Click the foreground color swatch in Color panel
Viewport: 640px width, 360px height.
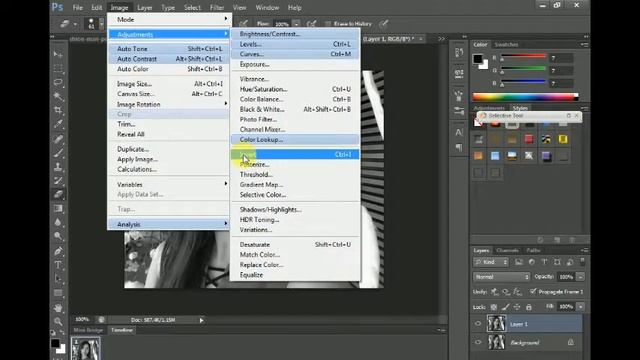[x=478, y=59]
